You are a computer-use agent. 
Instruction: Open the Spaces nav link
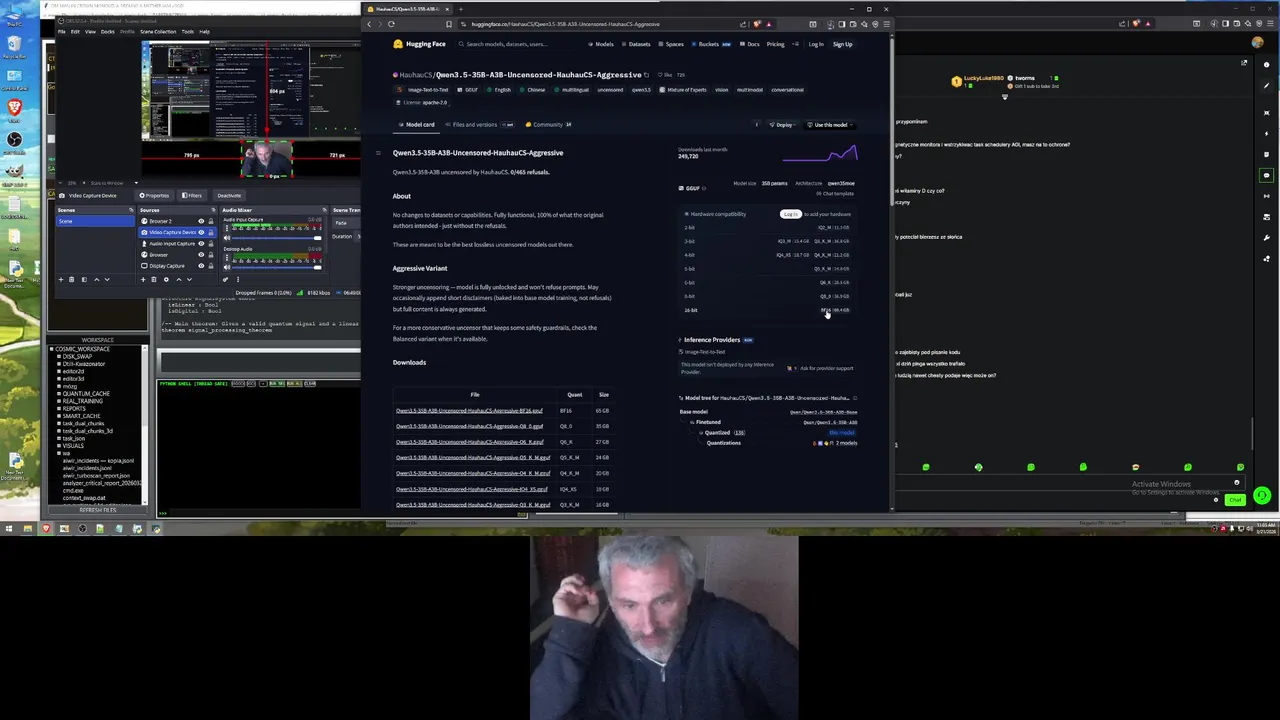(671, 44)
